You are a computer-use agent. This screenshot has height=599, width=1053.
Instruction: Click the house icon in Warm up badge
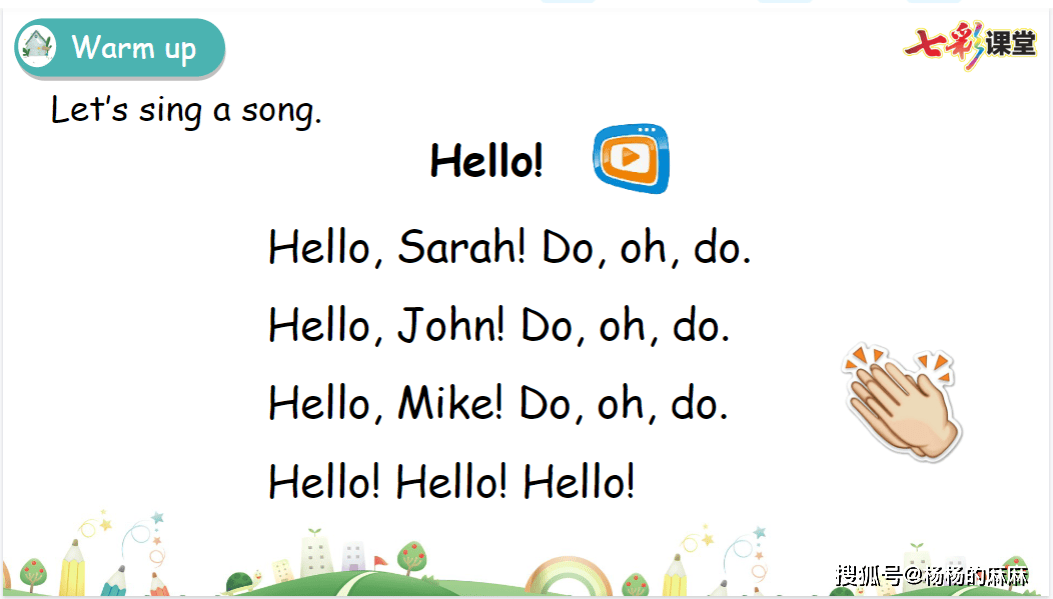click(38, 47)
